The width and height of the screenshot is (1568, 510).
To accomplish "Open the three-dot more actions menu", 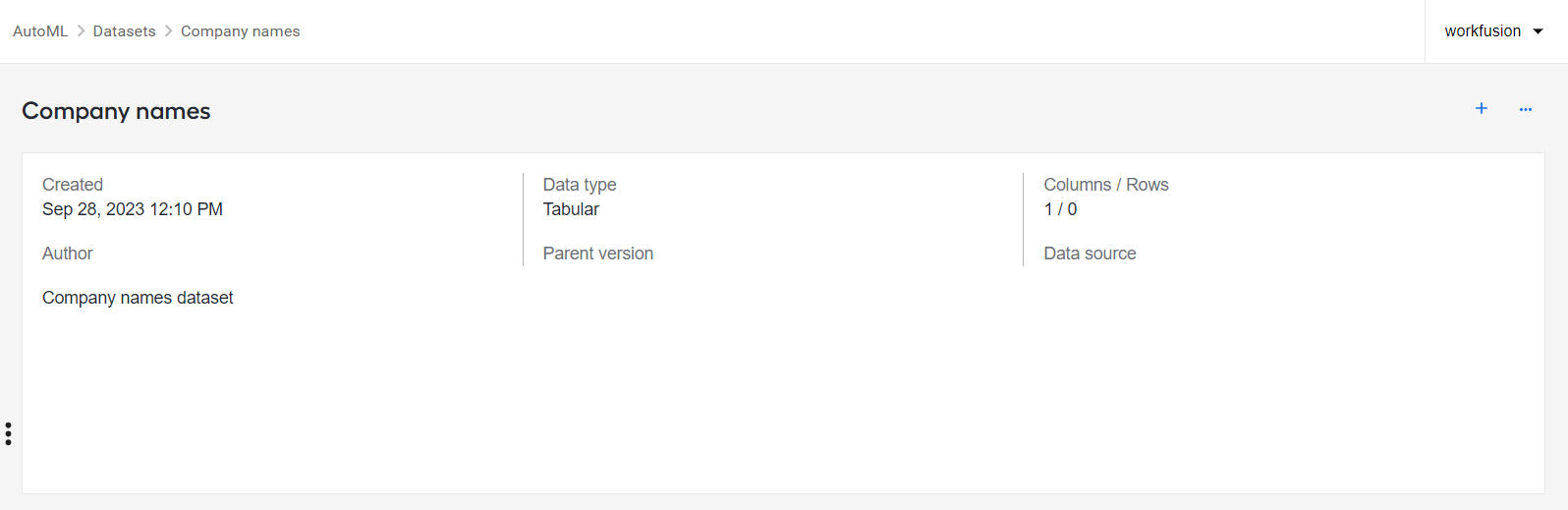I will tap(1526, 109).
